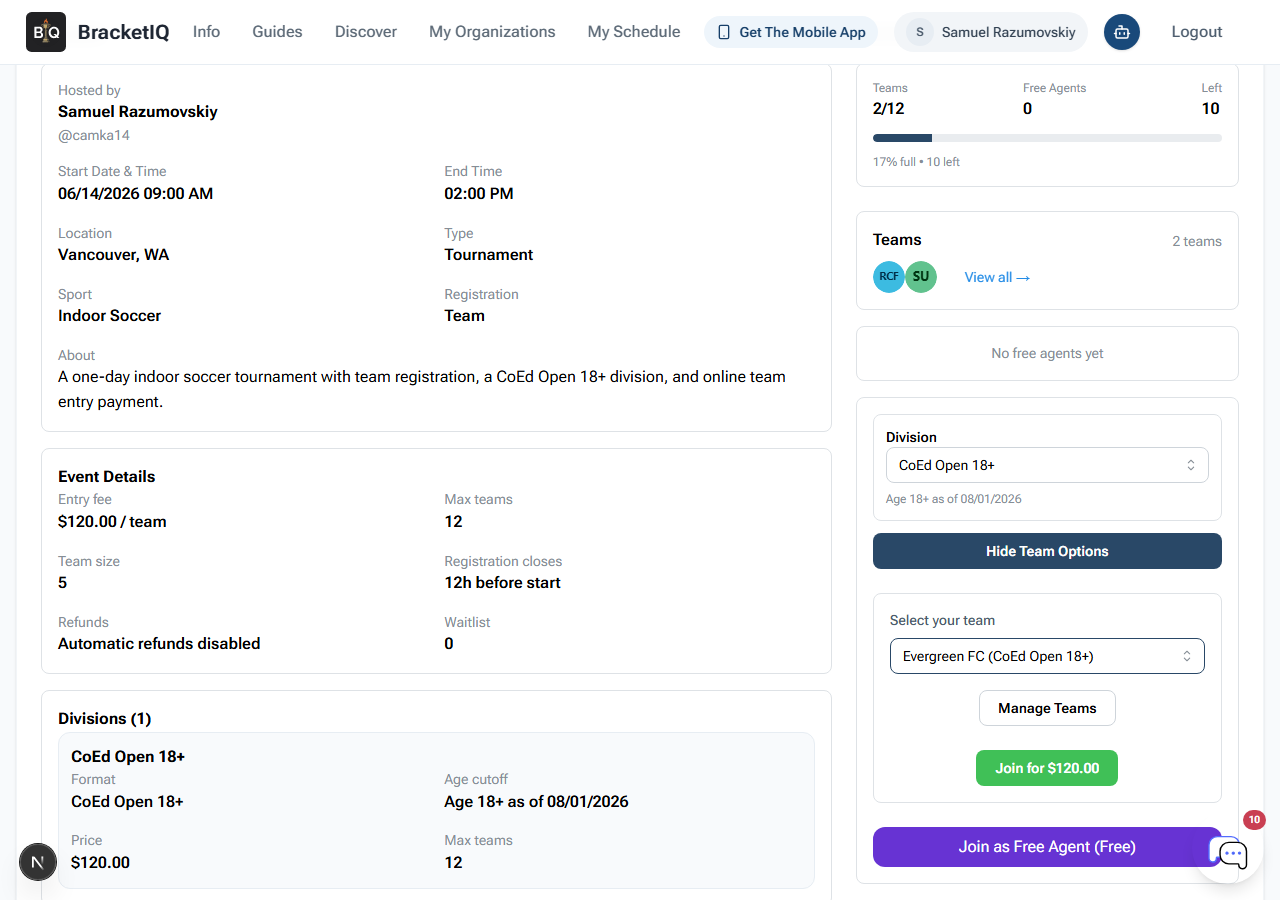Click the end time 02:00 PM

(479, 194)
